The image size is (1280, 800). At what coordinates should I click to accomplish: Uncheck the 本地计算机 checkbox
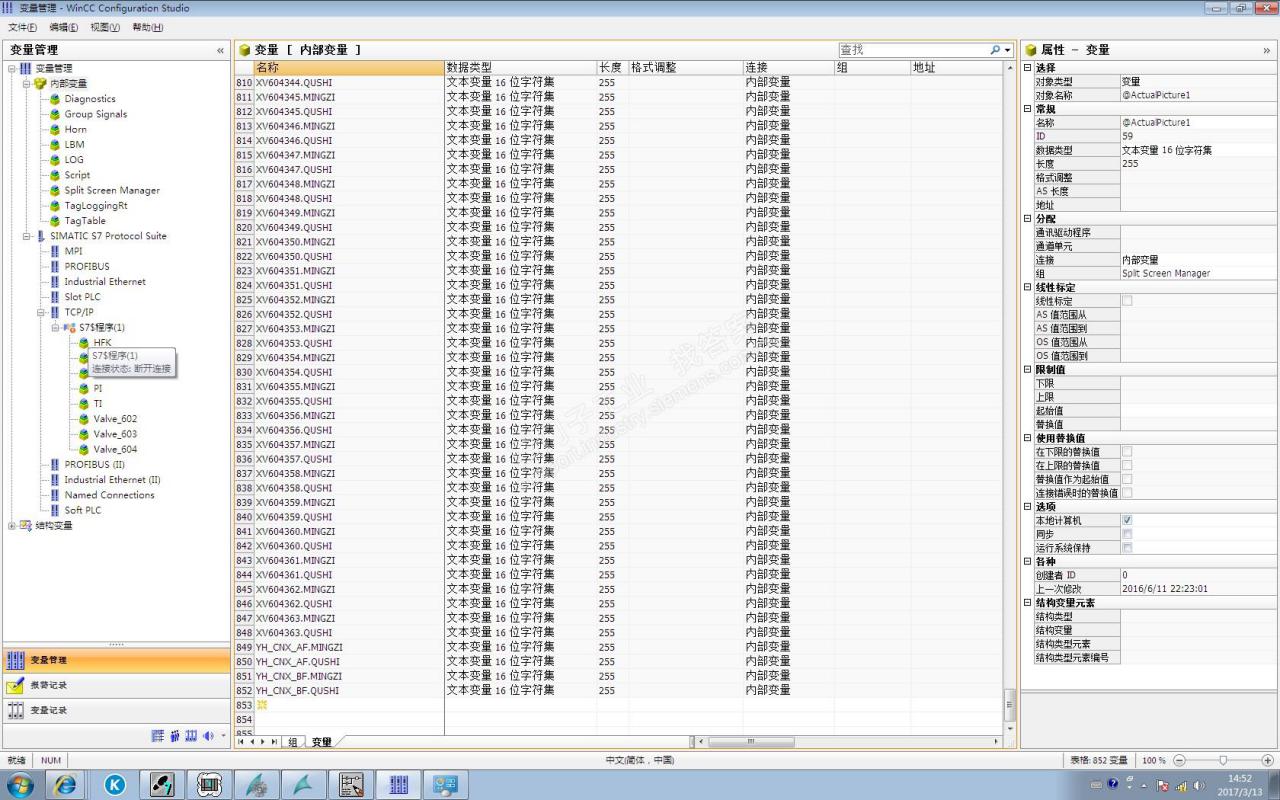tap(1127, 521)
